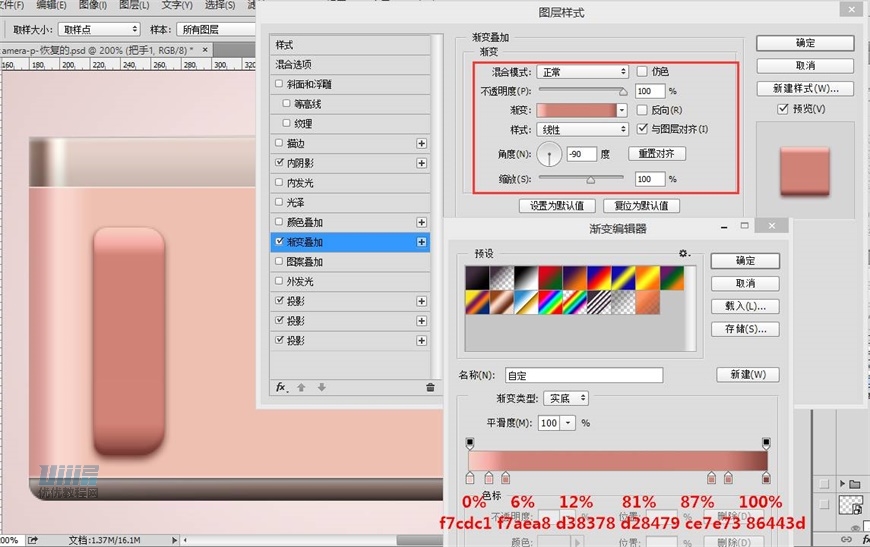Click 载入(L)... in the gradient editor
Image resolution: width=870 pixels, height=547 pixels.
[x=745, y=306]
